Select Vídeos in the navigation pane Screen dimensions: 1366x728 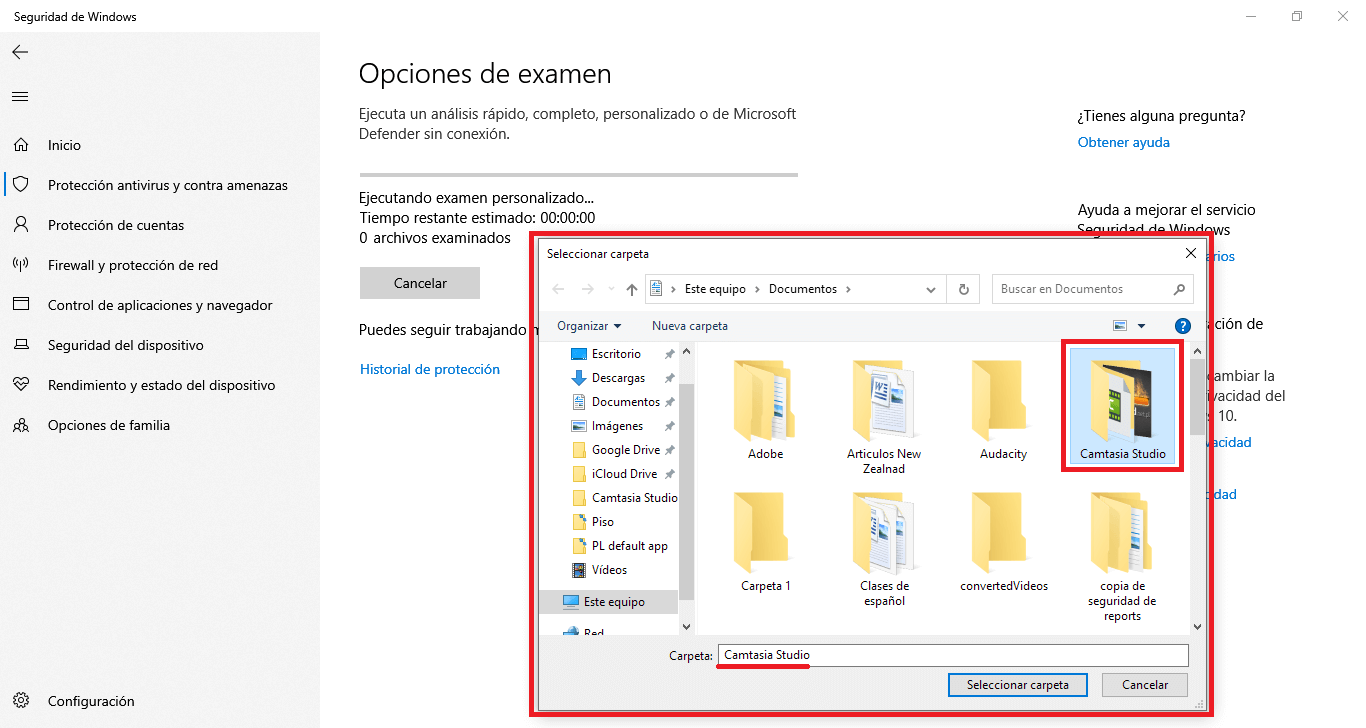609,570
